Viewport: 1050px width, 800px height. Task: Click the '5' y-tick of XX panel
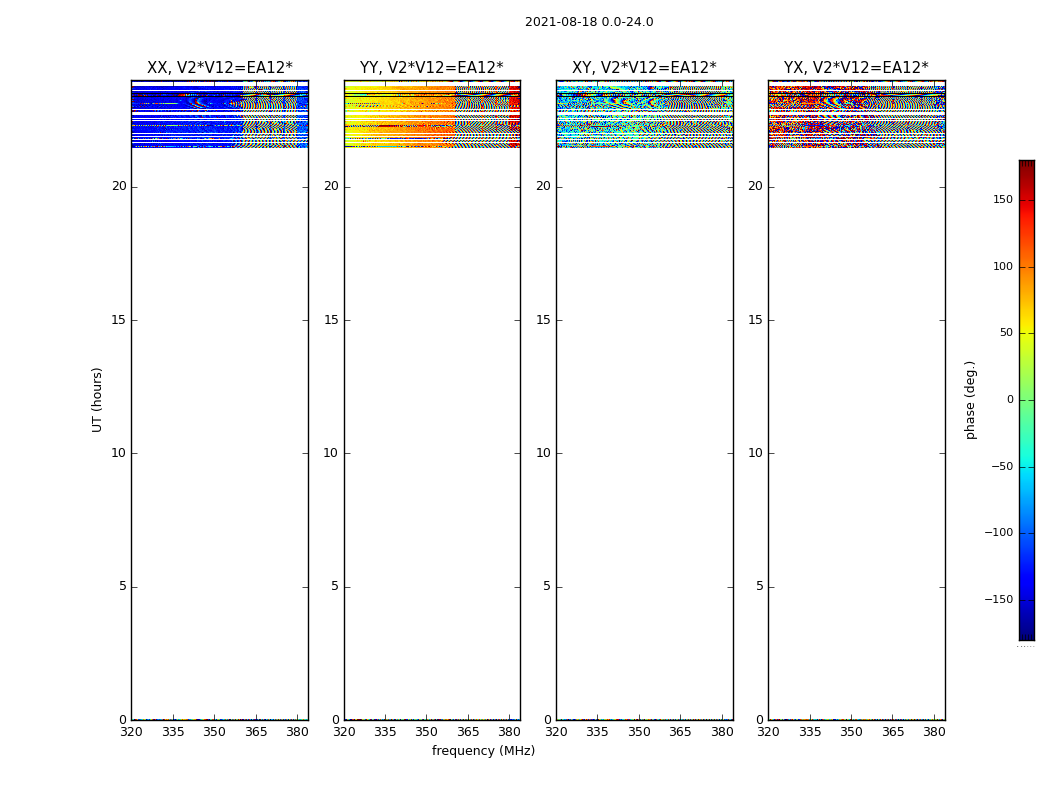123,586
